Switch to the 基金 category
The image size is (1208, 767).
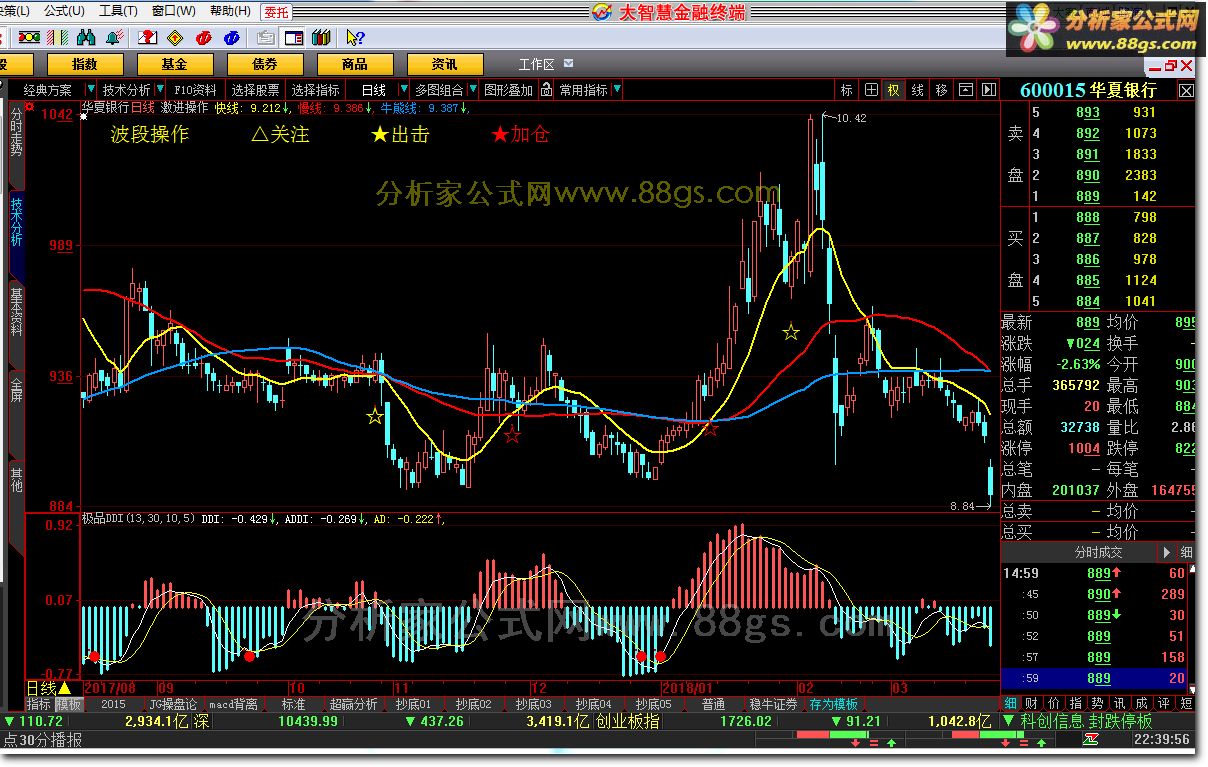175,64
